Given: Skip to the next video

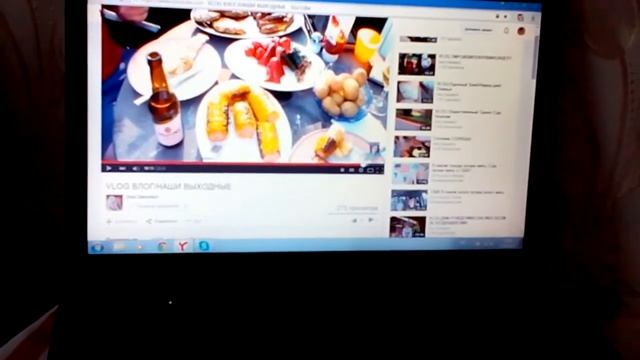Looking at the screenshot, I should click(x=122, y=168).
